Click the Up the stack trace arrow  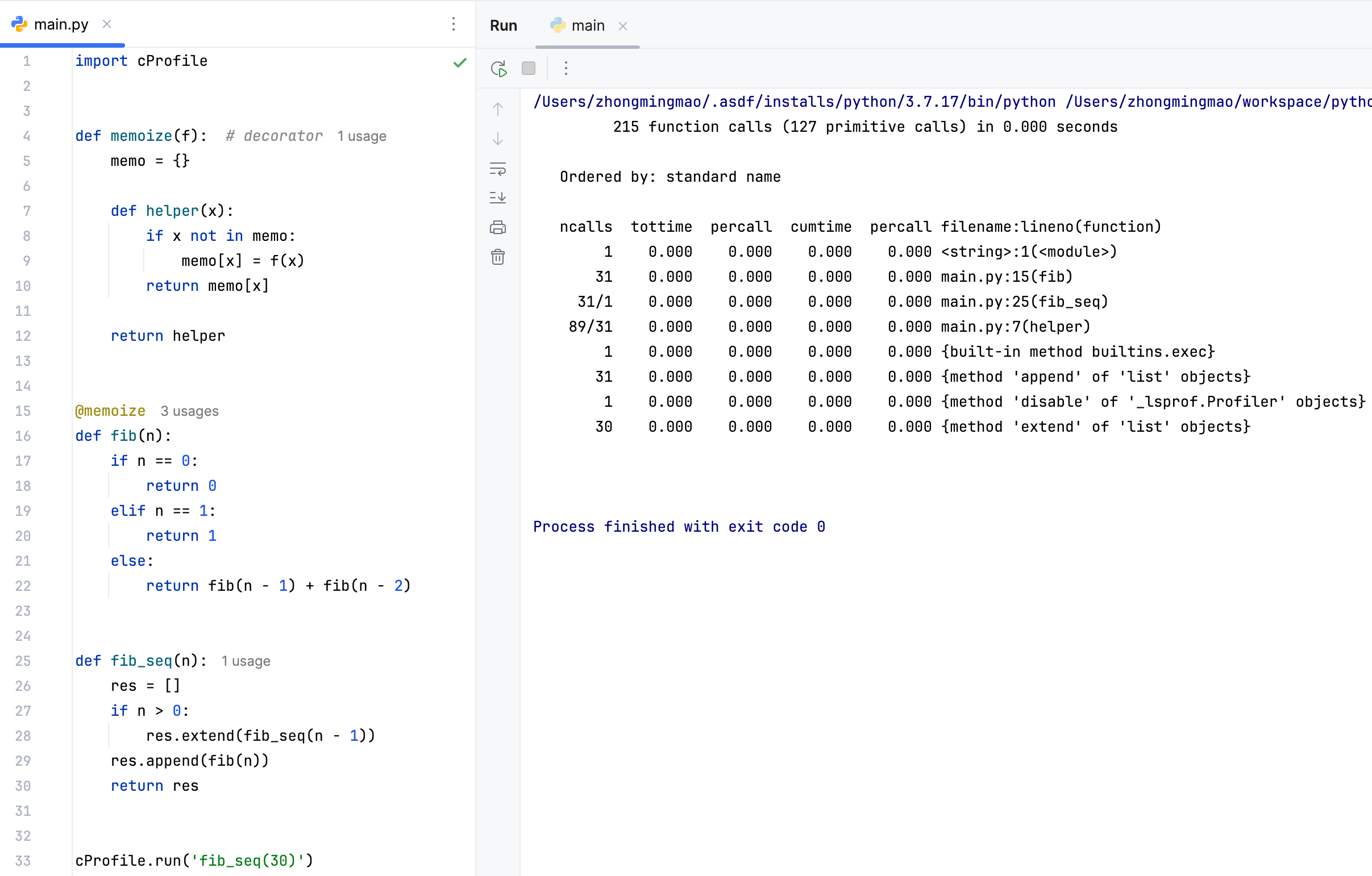click(498, 109)
